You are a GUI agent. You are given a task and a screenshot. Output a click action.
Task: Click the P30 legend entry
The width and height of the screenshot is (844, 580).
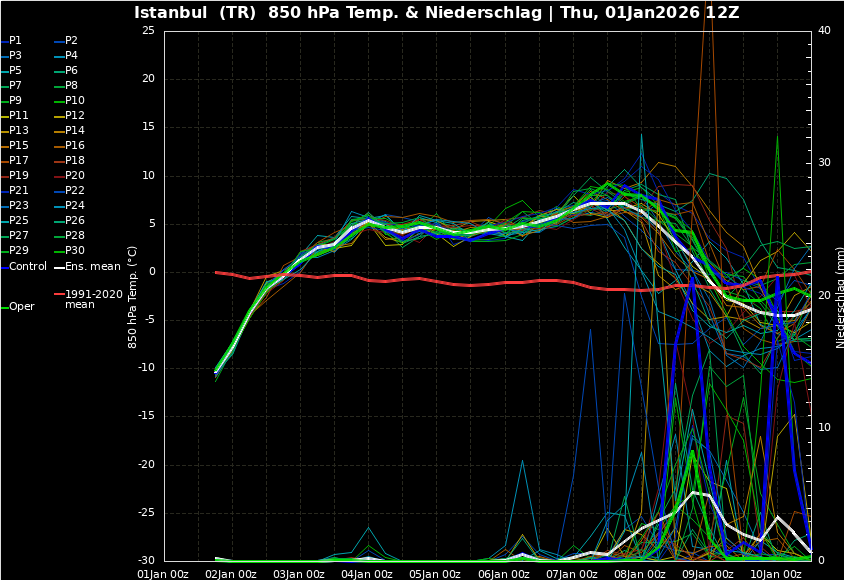[75, 251]
